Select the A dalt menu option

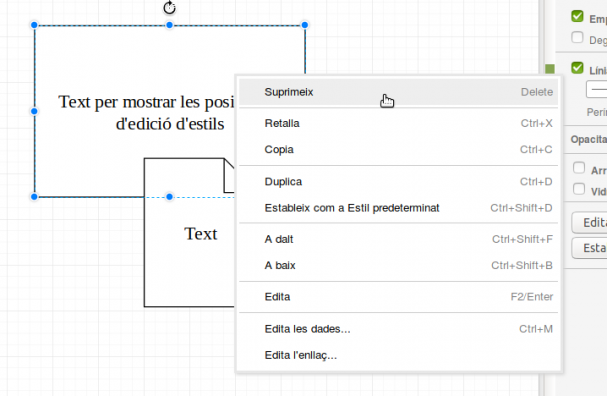[398, 239]
